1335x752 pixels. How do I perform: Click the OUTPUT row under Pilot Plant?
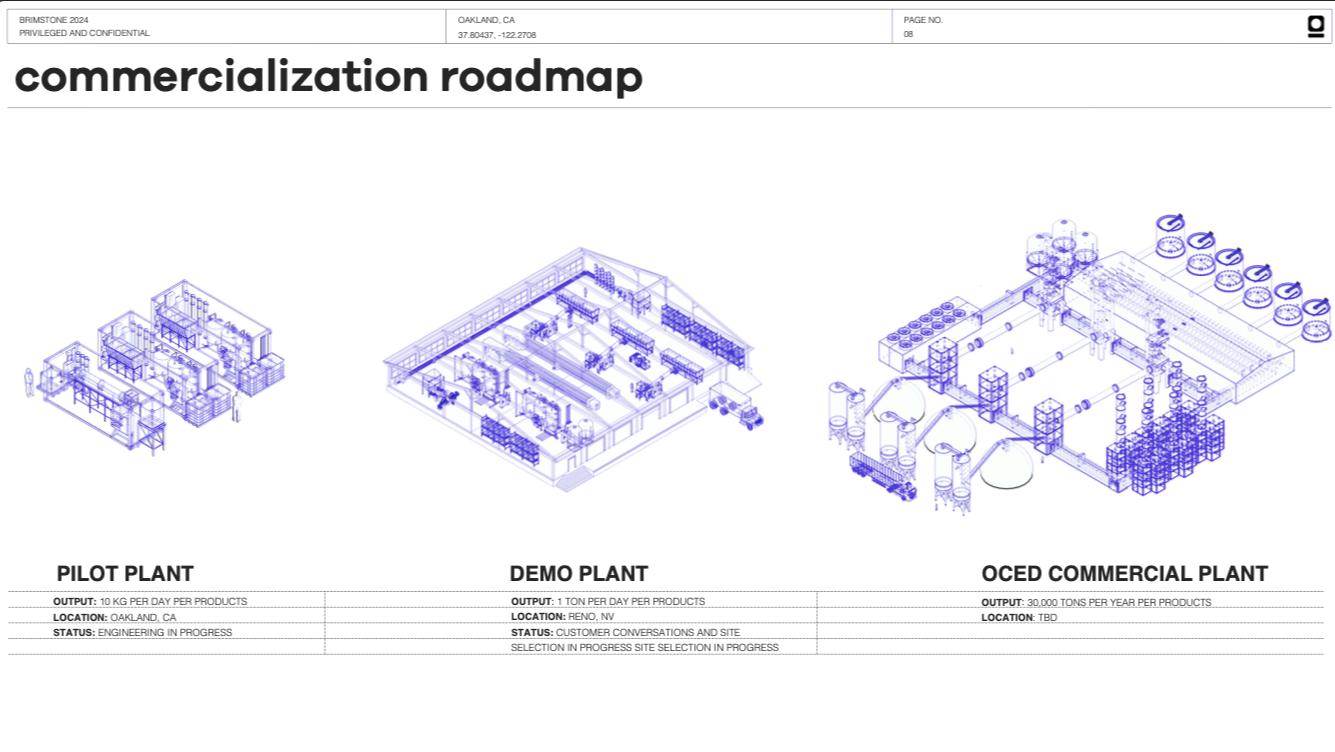pos(150,601)
